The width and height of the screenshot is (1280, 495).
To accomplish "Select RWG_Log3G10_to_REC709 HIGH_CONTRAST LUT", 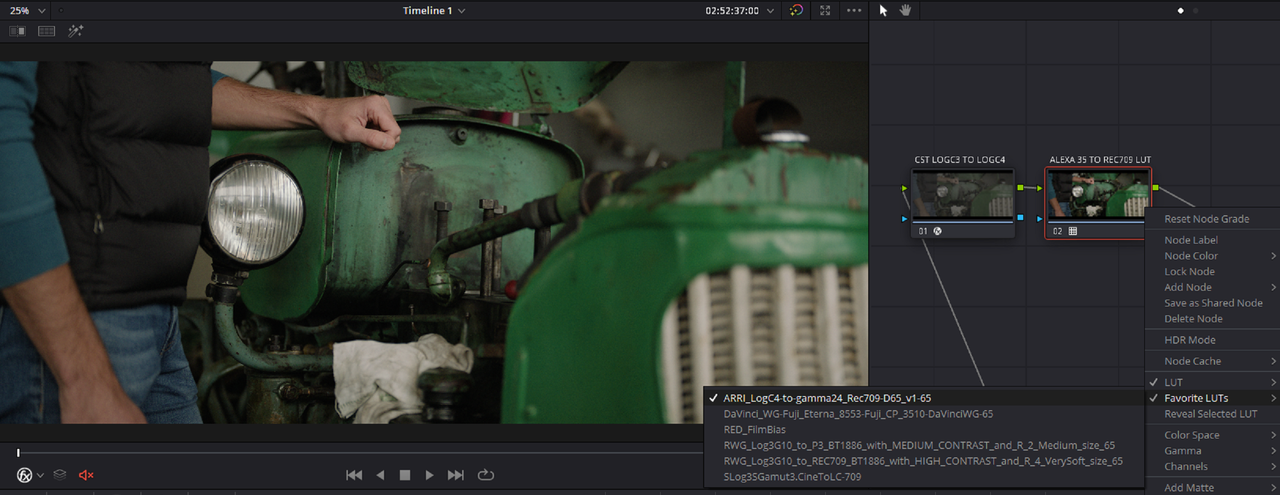I will pyautogui.click(x=923, y=461).
